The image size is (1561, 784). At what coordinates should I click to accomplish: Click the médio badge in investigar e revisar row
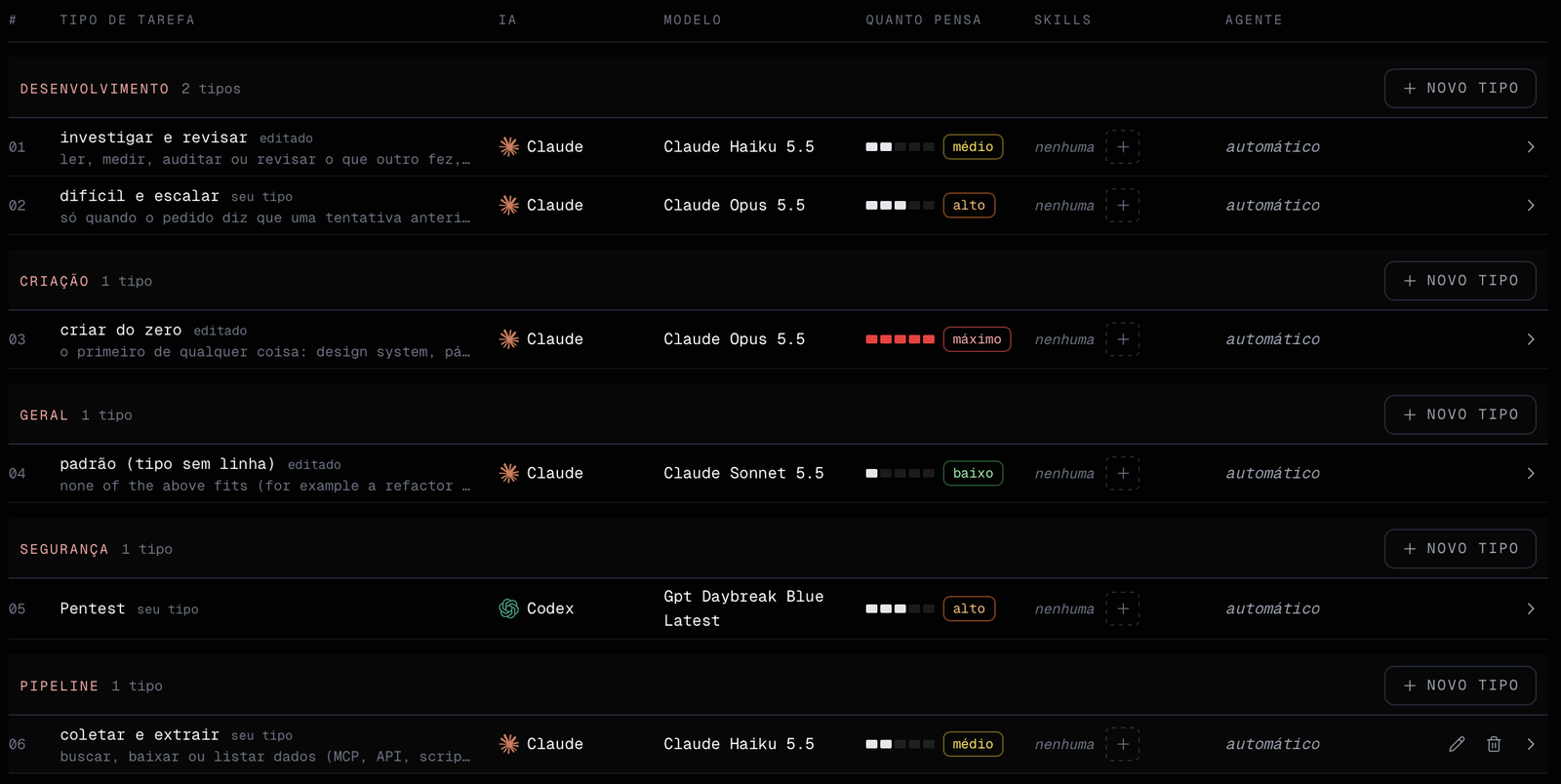(973, 147)
